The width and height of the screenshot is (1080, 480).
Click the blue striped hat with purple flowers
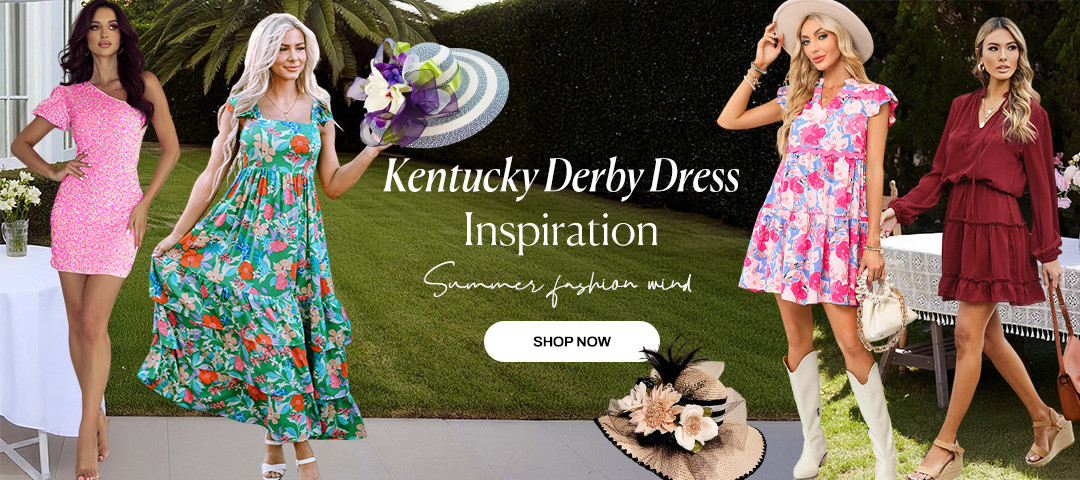click(428, 94)
